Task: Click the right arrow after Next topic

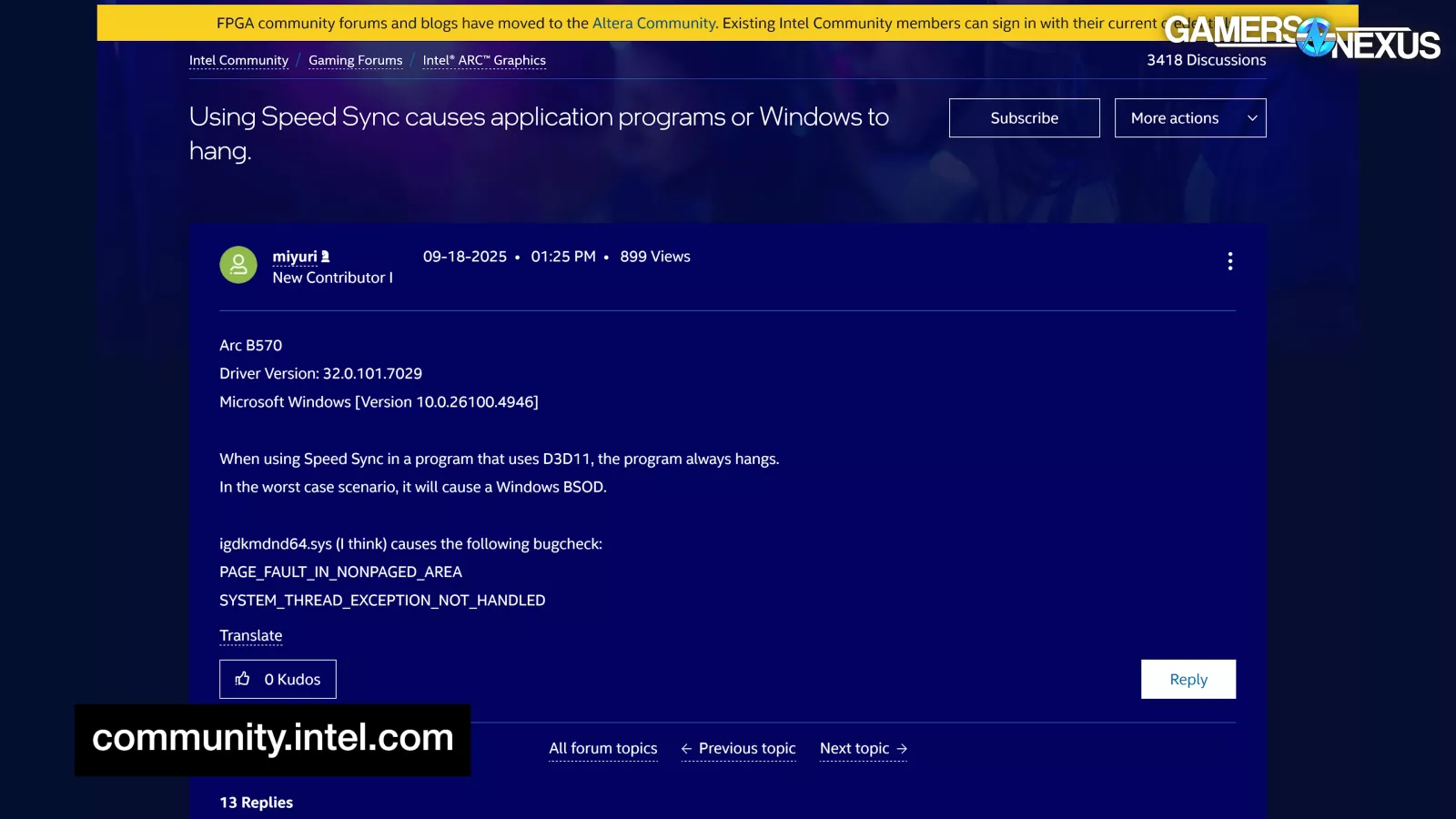Action: tap(902, 749)
